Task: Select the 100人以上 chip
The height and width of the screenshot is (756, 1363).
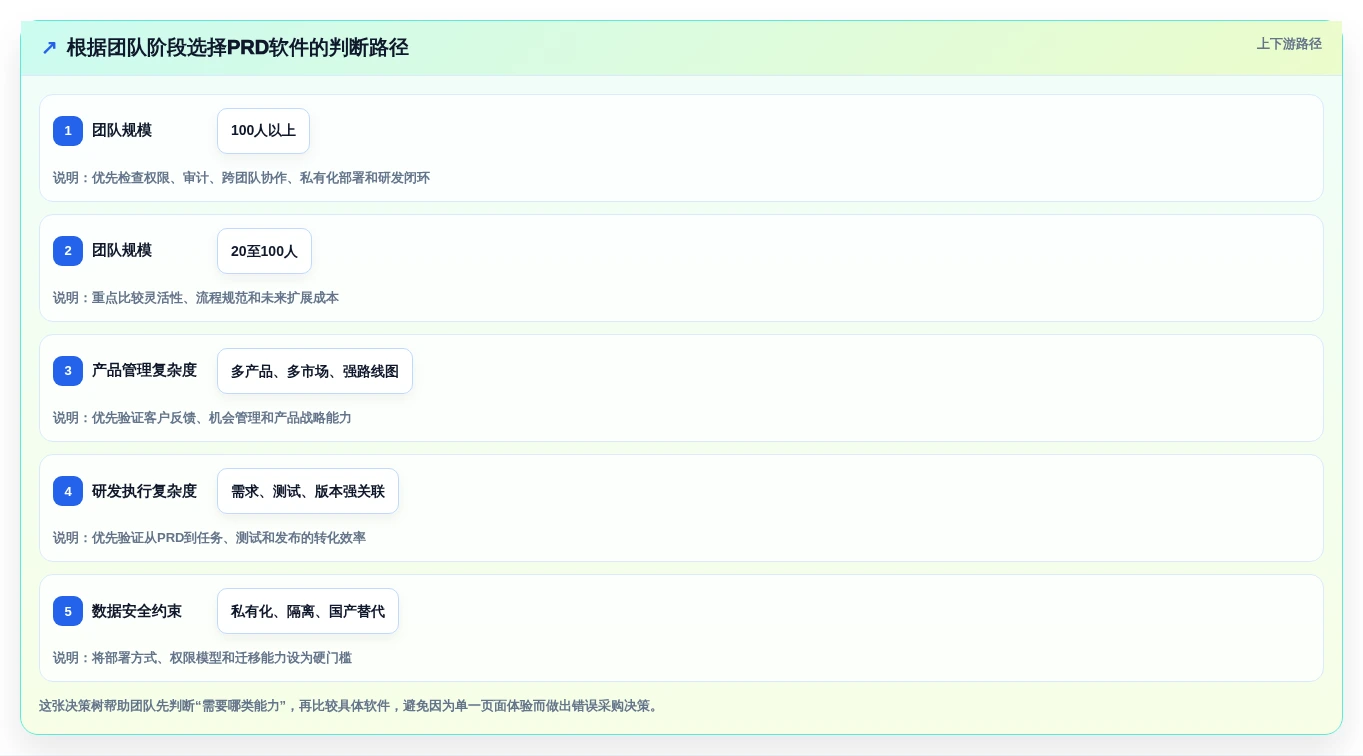Action: (x=263, y=131)
